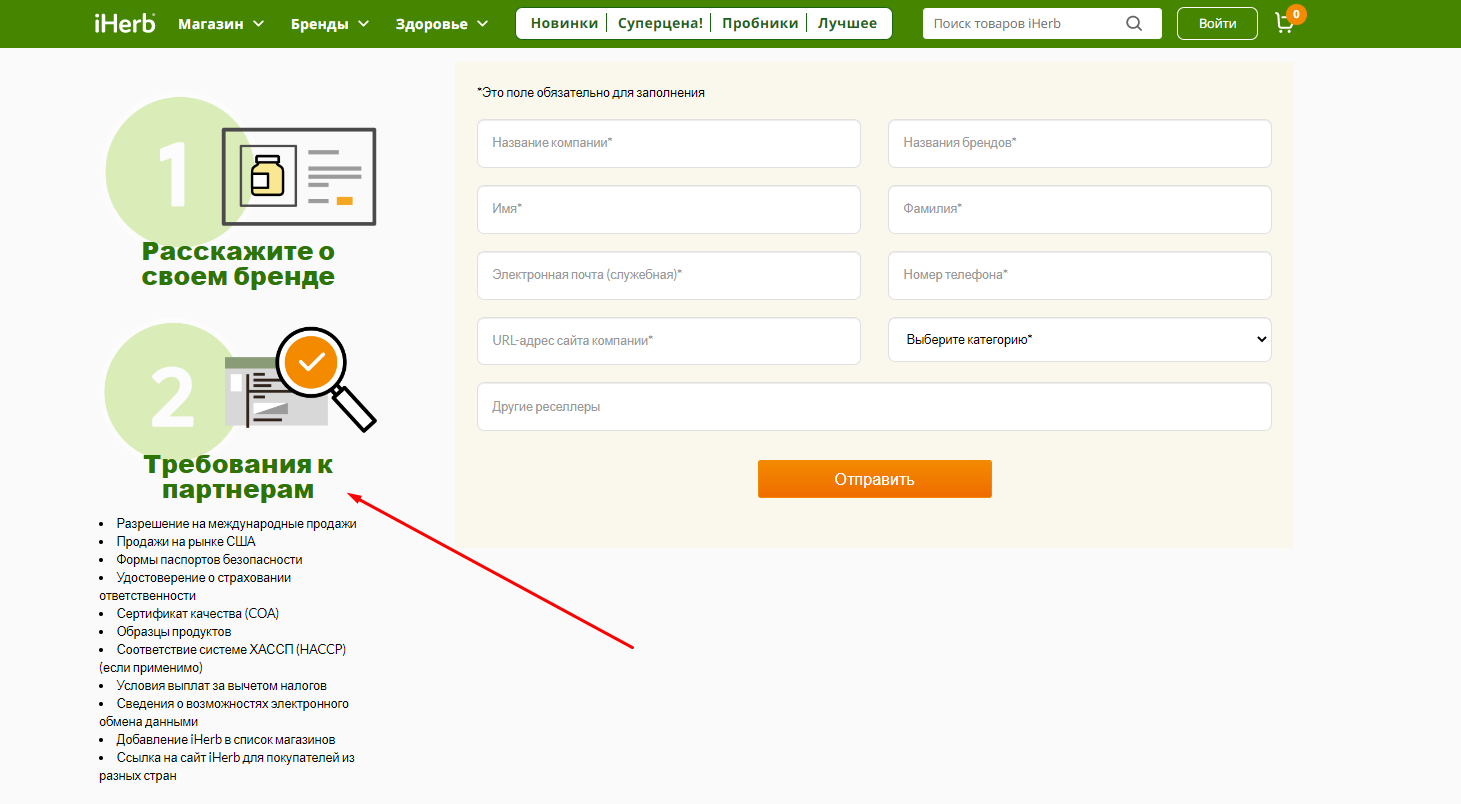Click the Удостоверение о страховании ответственности item
1461x804 pixels.
[196, 586]
